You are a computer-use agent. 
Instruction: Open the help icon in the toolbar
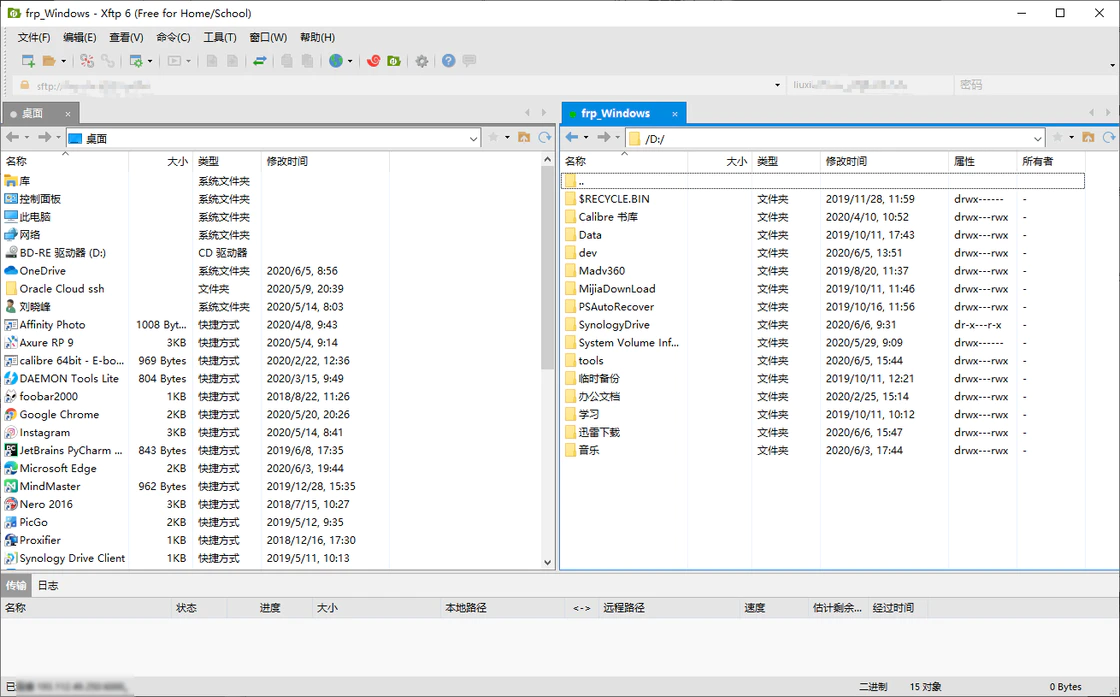447,60
